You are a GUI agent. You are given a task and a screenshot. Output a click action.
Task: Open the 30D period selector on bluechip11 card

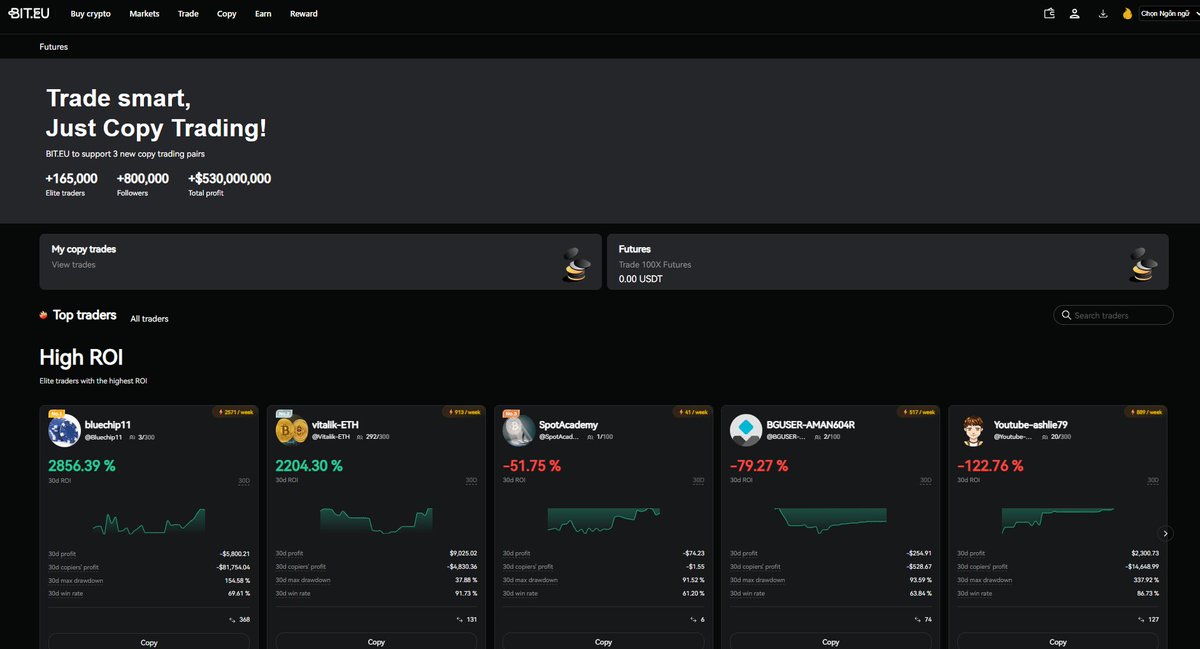(243, 480)
